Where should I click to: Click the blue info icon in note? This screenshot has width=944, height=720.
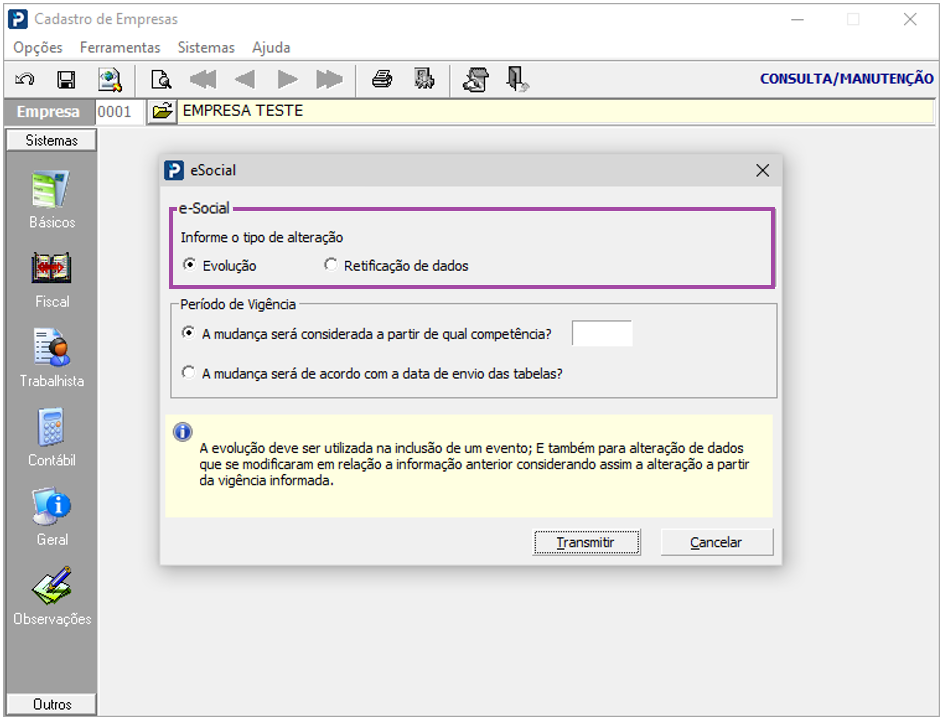coord(182,432)
